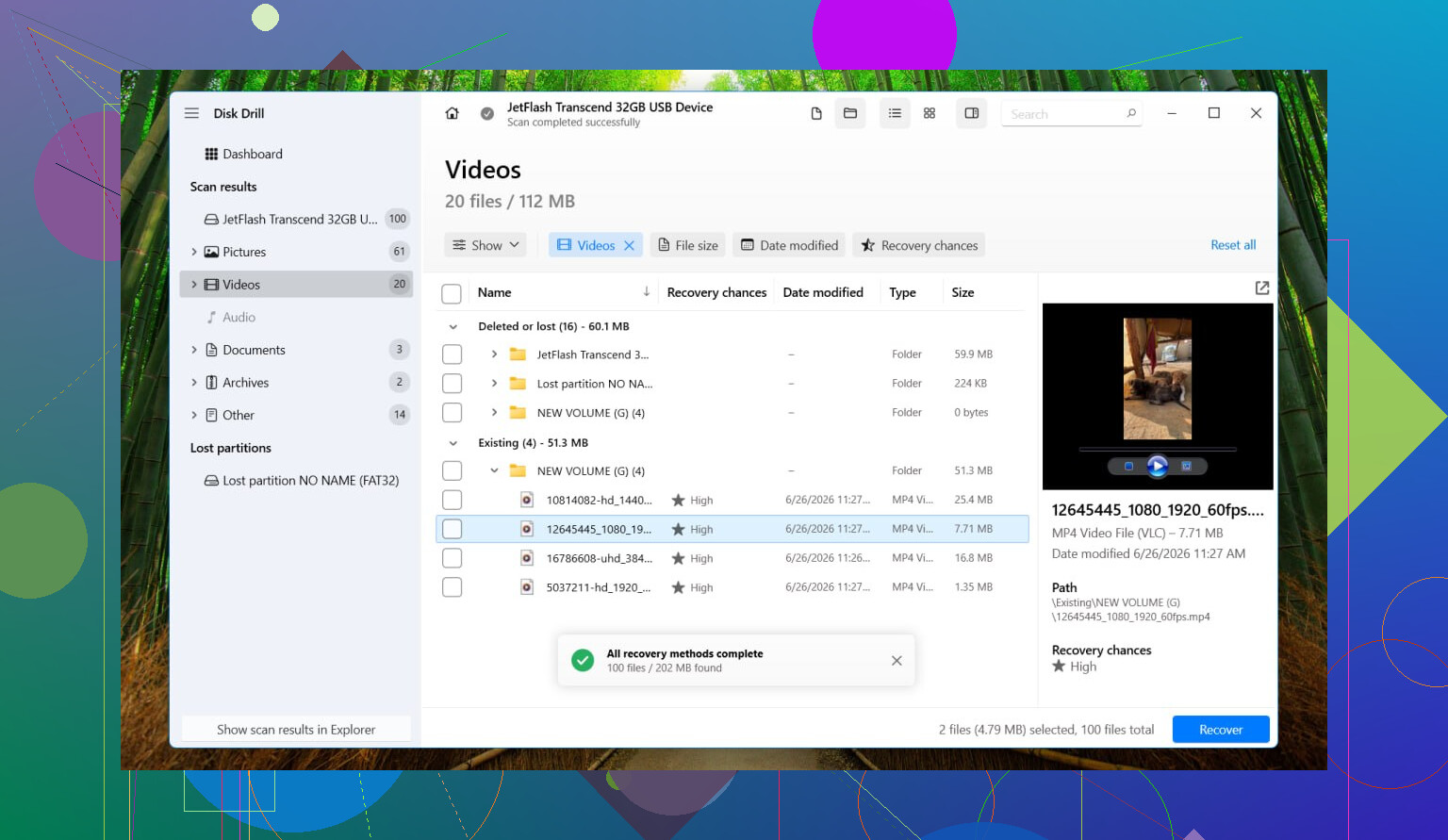Click sort arrow in the Name column
Image resolution: width=1448 pixels, height=840 pixels.
pos(647,292)
